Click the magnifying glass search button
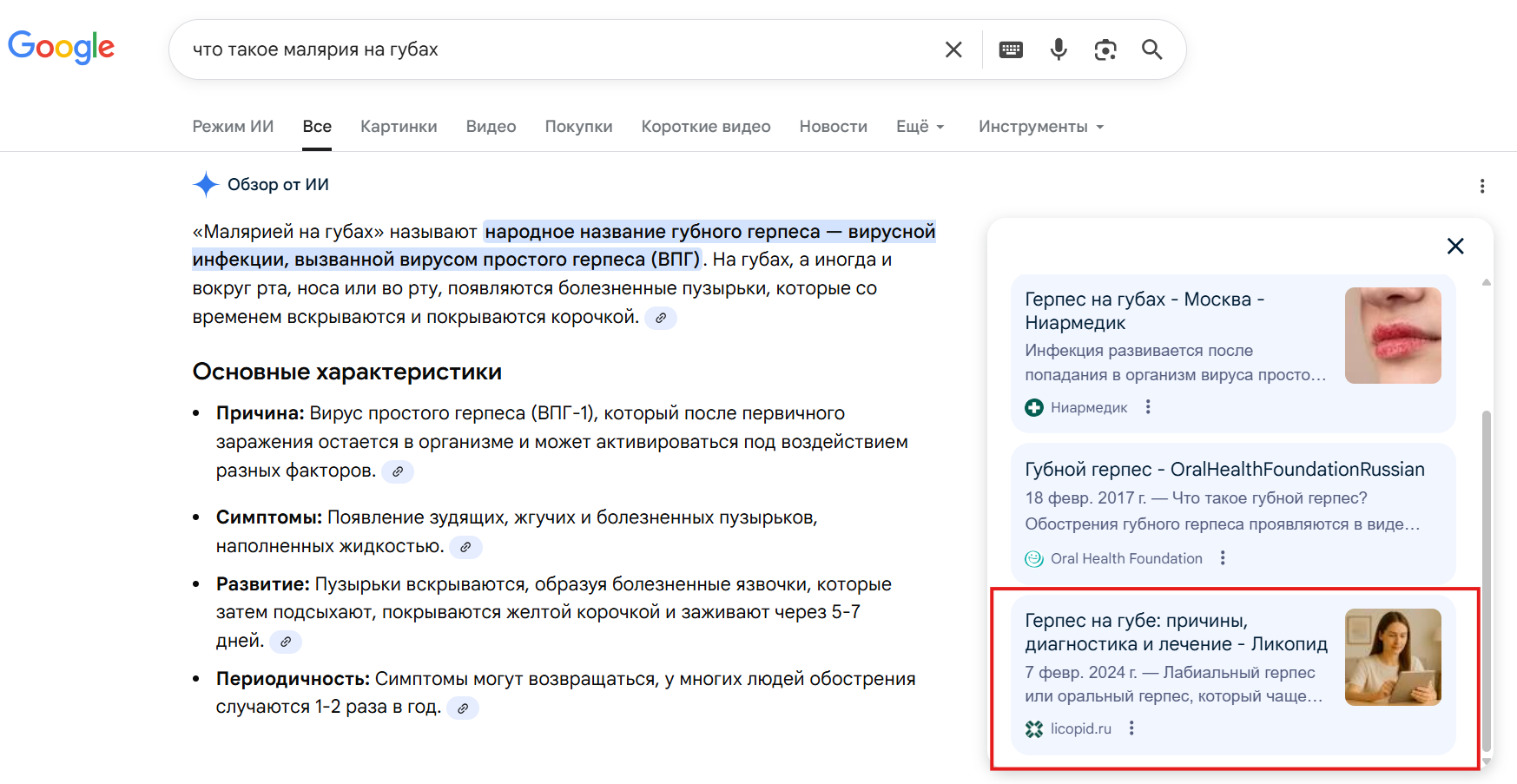Viewport: 1517px width, 784px height. pyautogui.click(x=1151, y=49)
